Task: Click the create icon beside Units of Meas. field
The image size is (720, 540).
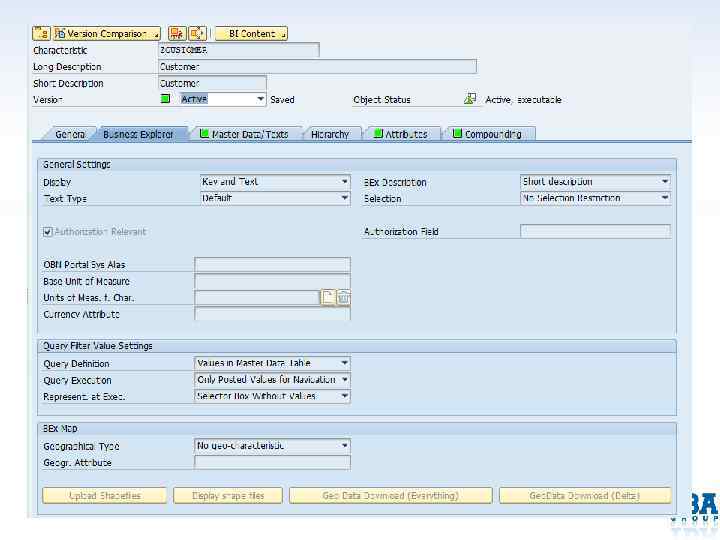Action: pyautogui.click(x=328, y=297)
